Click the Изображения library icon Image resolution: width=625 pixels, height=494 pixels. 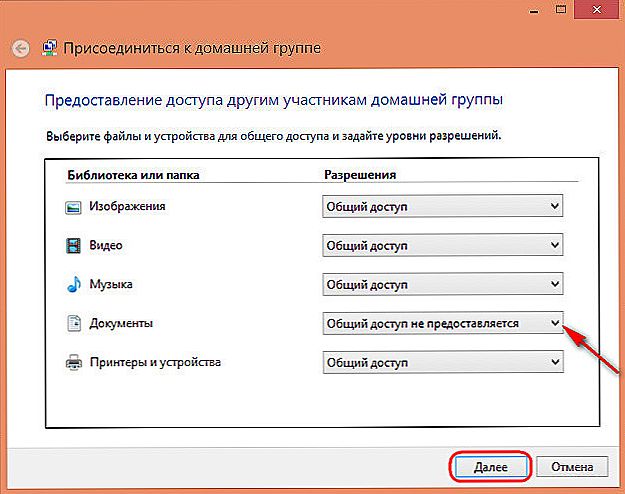(73, 207)
